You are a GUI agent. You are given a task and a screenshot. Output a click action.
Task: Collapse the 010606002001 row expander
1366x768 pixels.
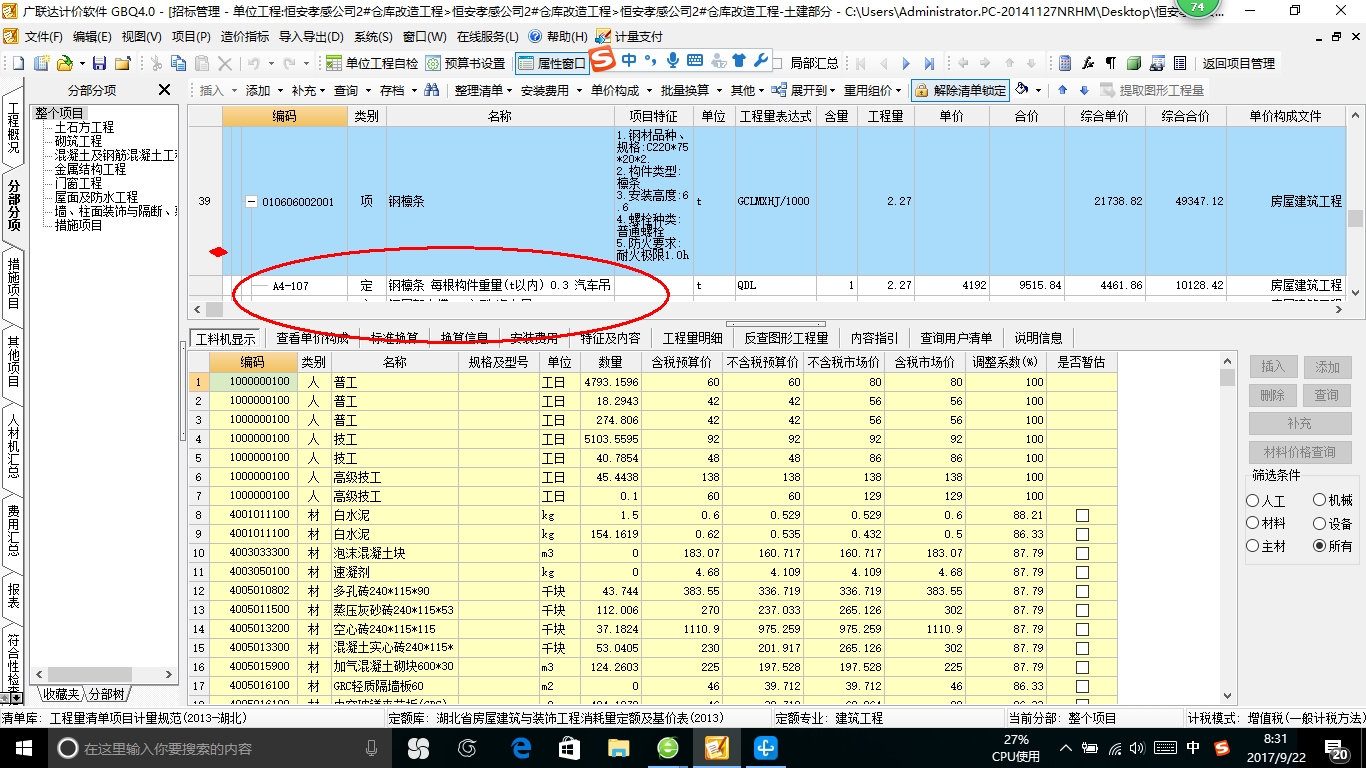point(251,201)
